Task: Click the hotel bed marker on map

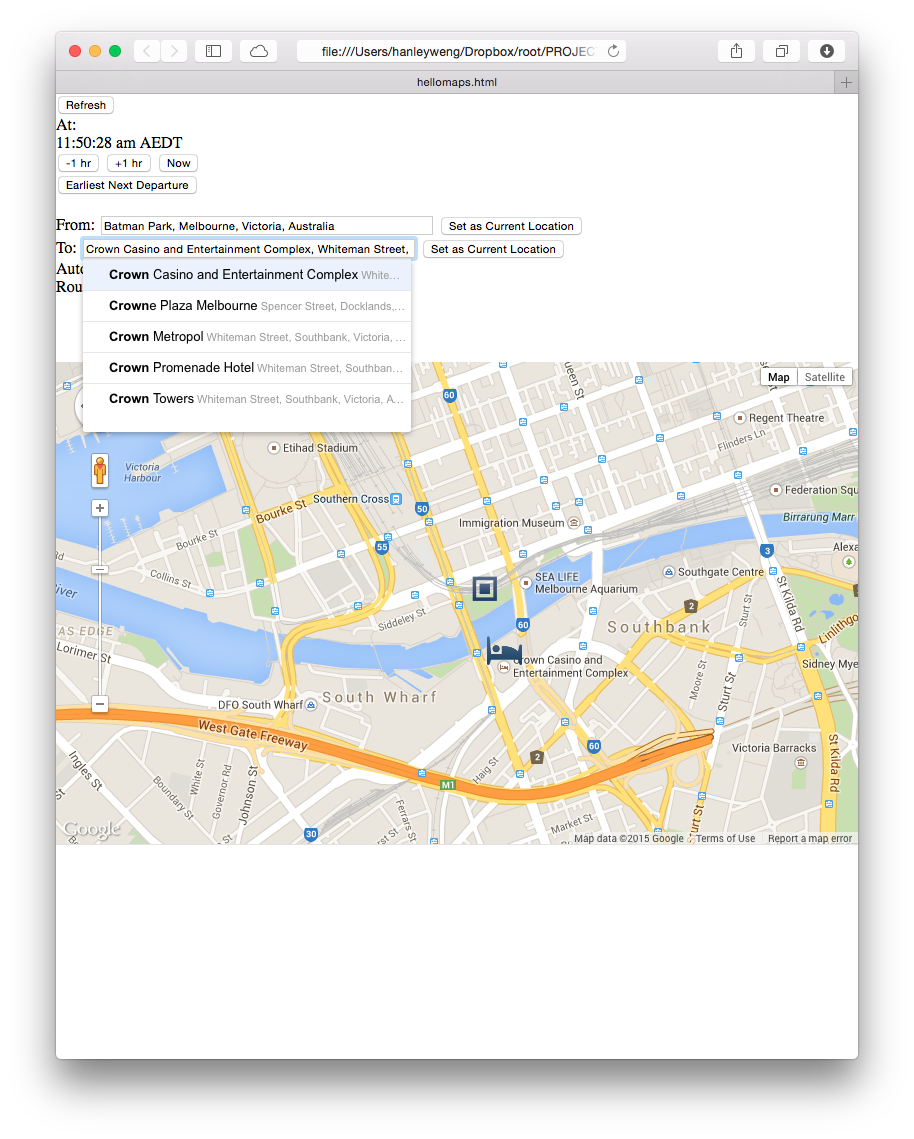Action: [x=503, y=650]
